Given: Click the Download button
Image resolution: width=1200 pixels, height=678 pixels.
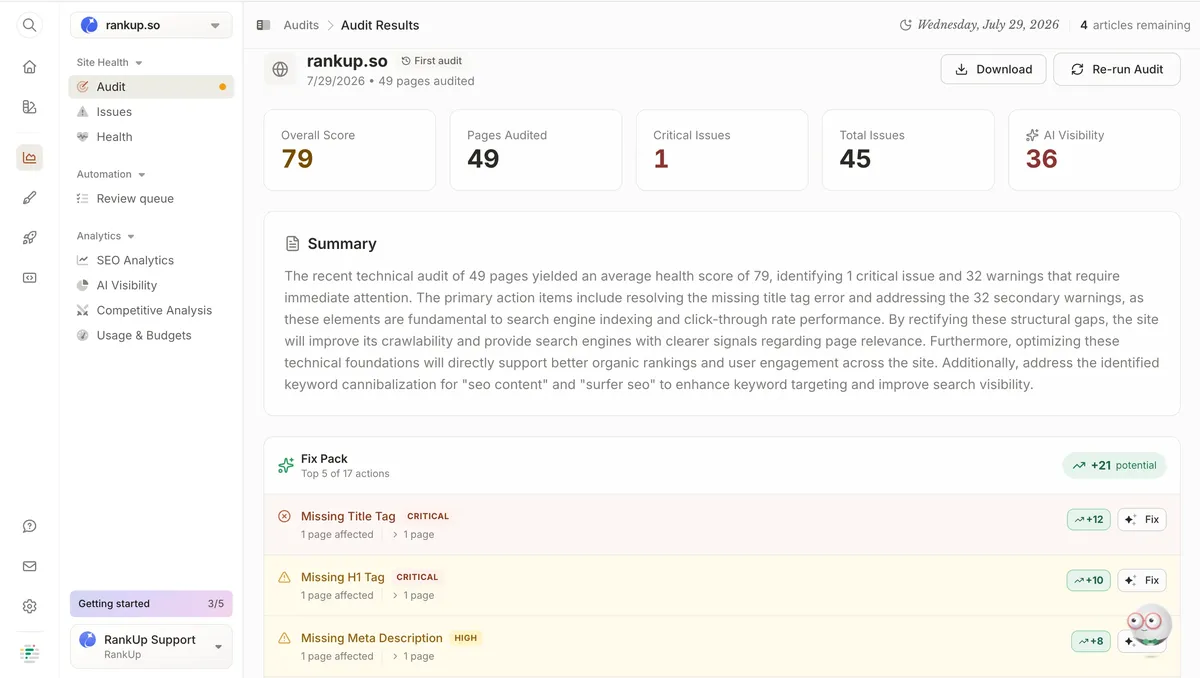Looking at the screenshot, I should 993,69.
